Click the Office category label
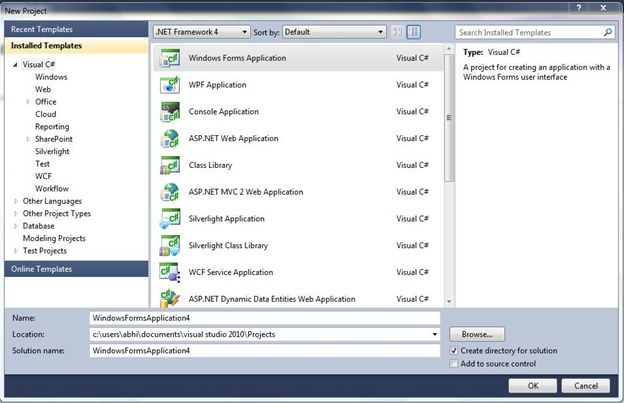 (46, 102)
